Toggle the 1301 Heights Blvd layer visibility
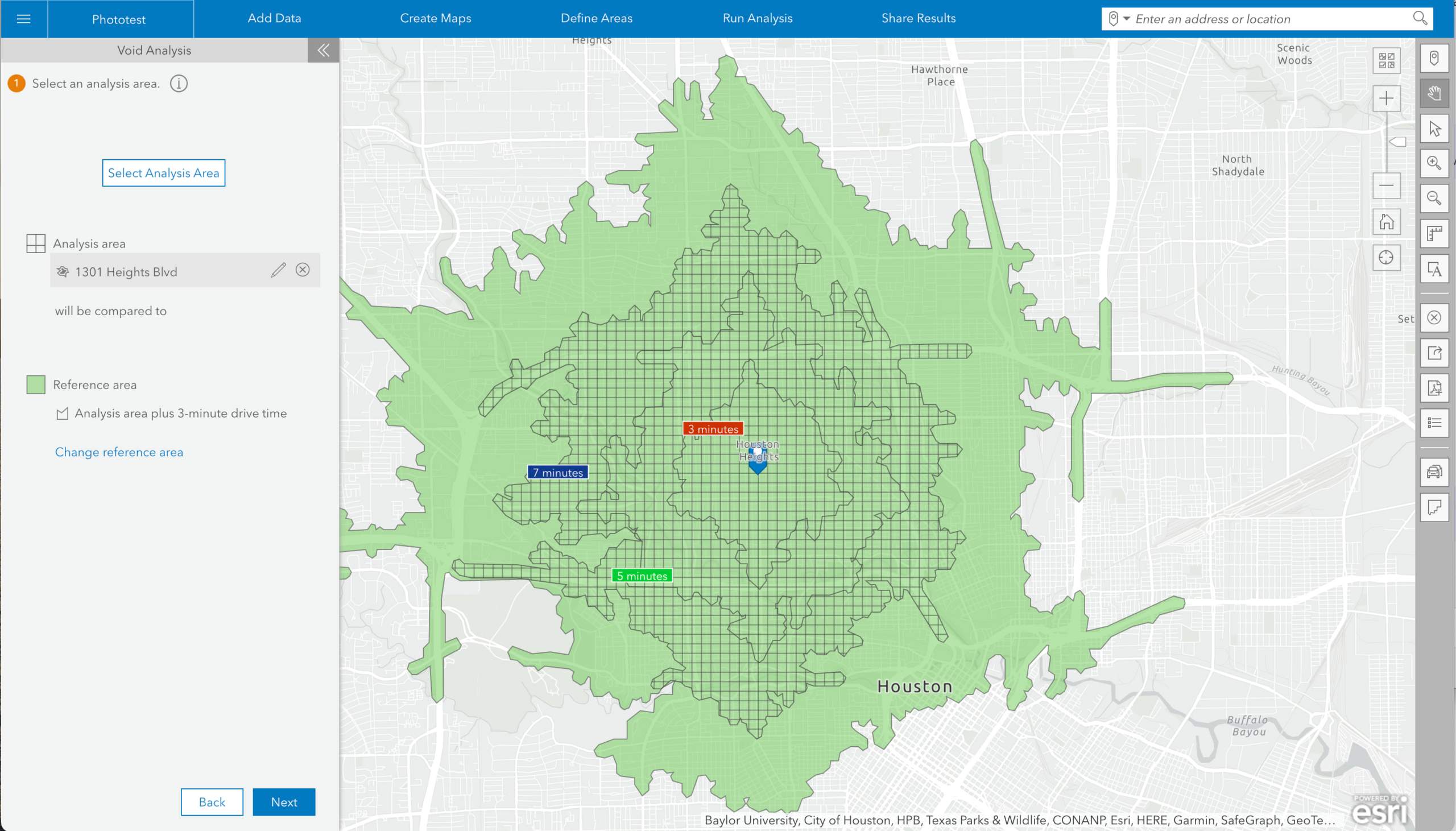Viewport: 1456px width, 831px height. point(64,270)
